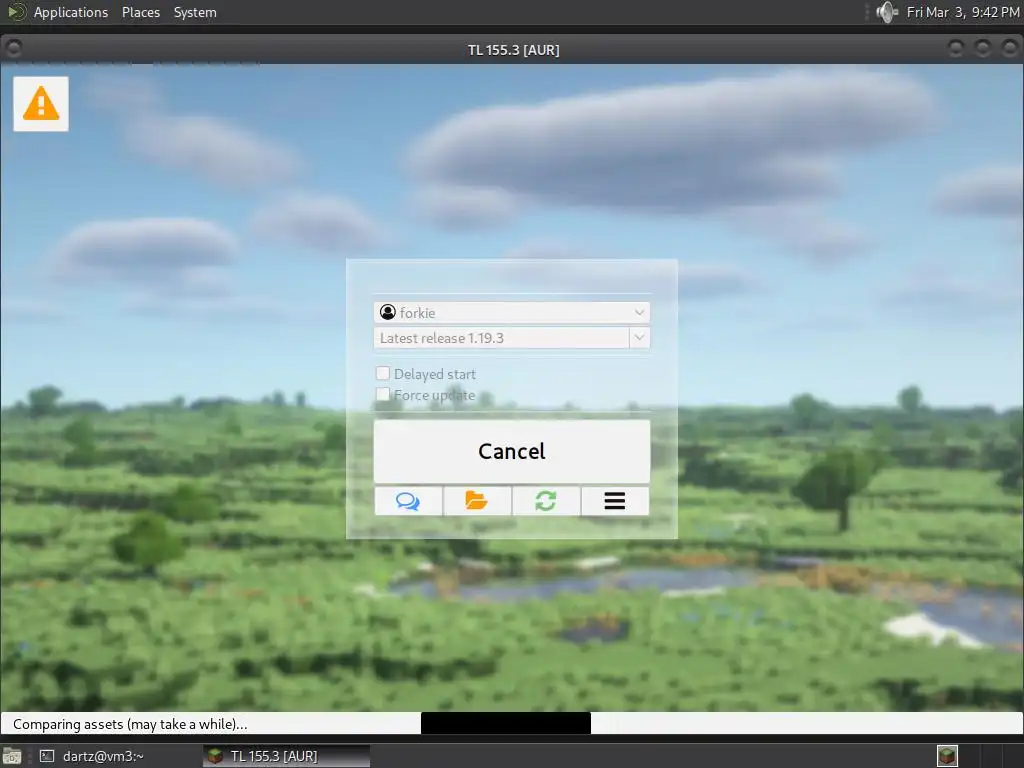Click the volume speaker icon in top panel
Screen dimensions: 1024x768
(887, 12)
